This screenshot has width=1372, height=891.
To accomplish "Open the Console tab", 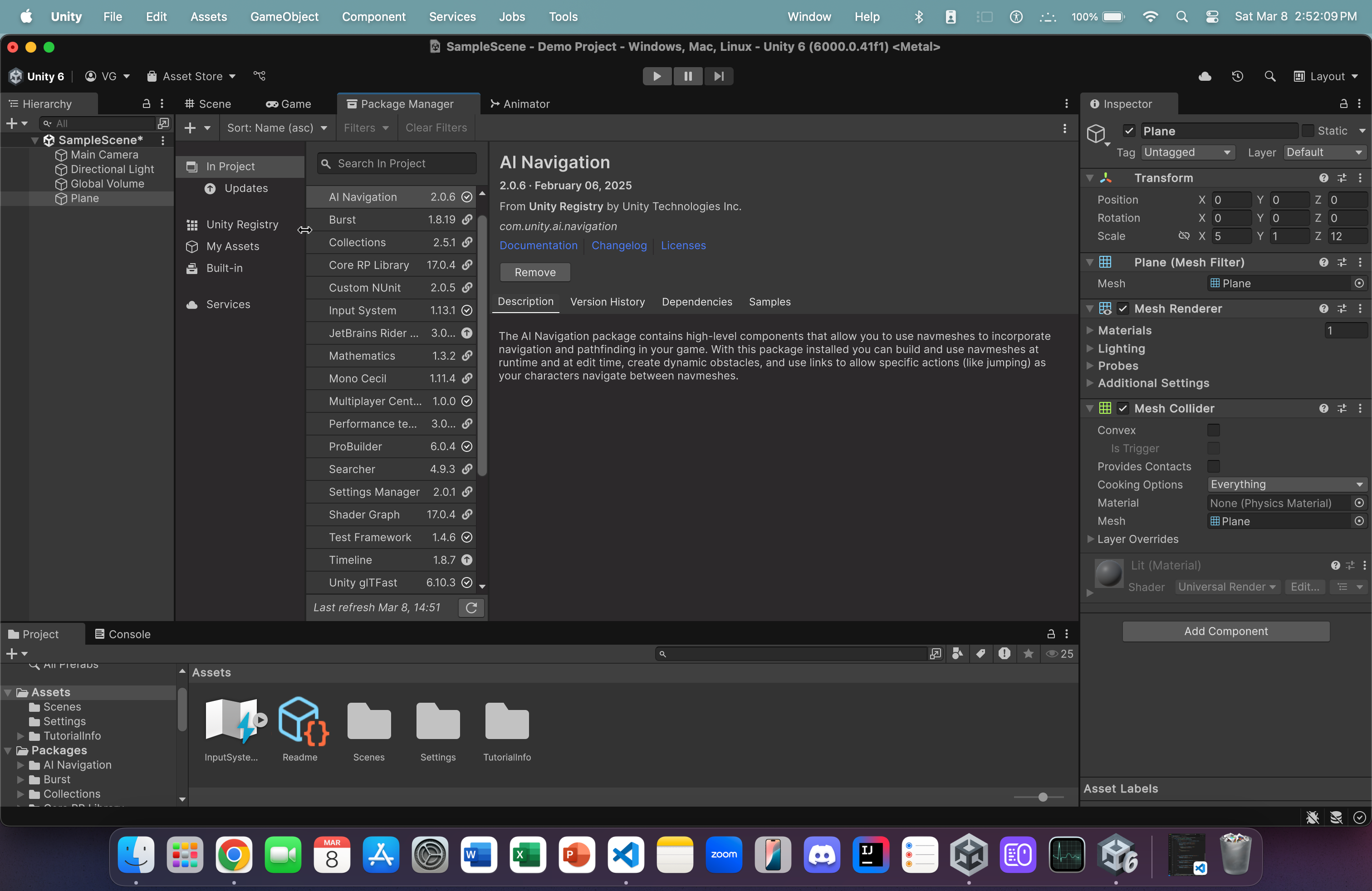I will coord(122,634).
